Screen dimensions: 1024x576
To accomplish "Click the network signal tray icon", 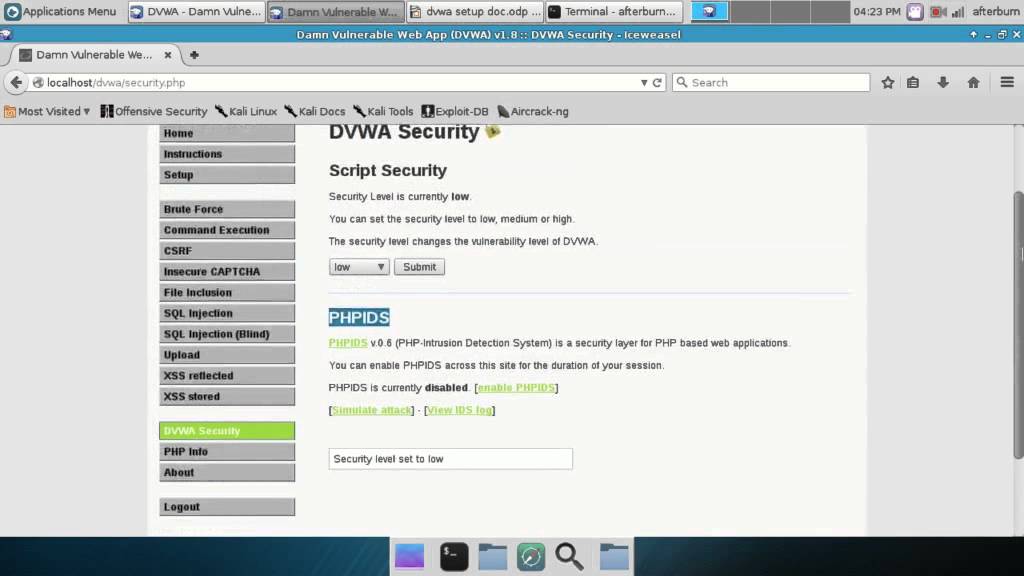I will click(958, 12).
